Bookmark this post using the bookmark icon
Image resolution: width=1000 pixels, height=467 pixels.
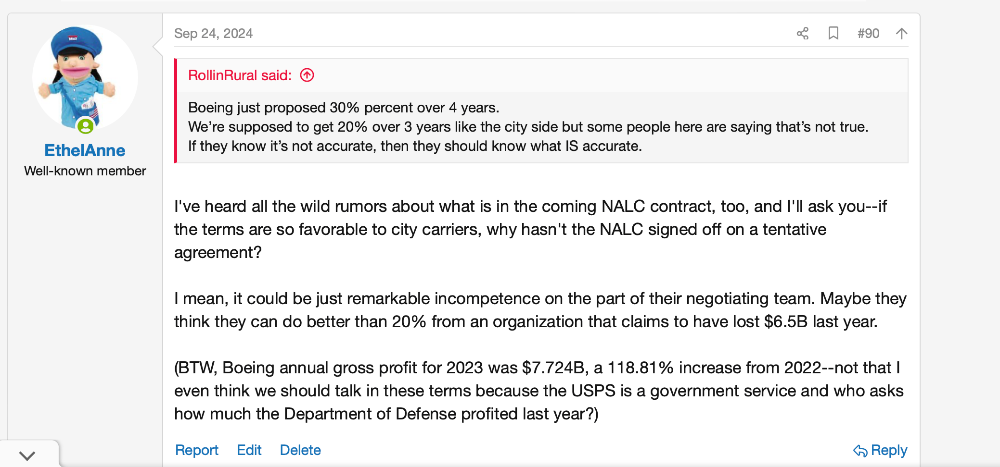click(x=833, y=34)
